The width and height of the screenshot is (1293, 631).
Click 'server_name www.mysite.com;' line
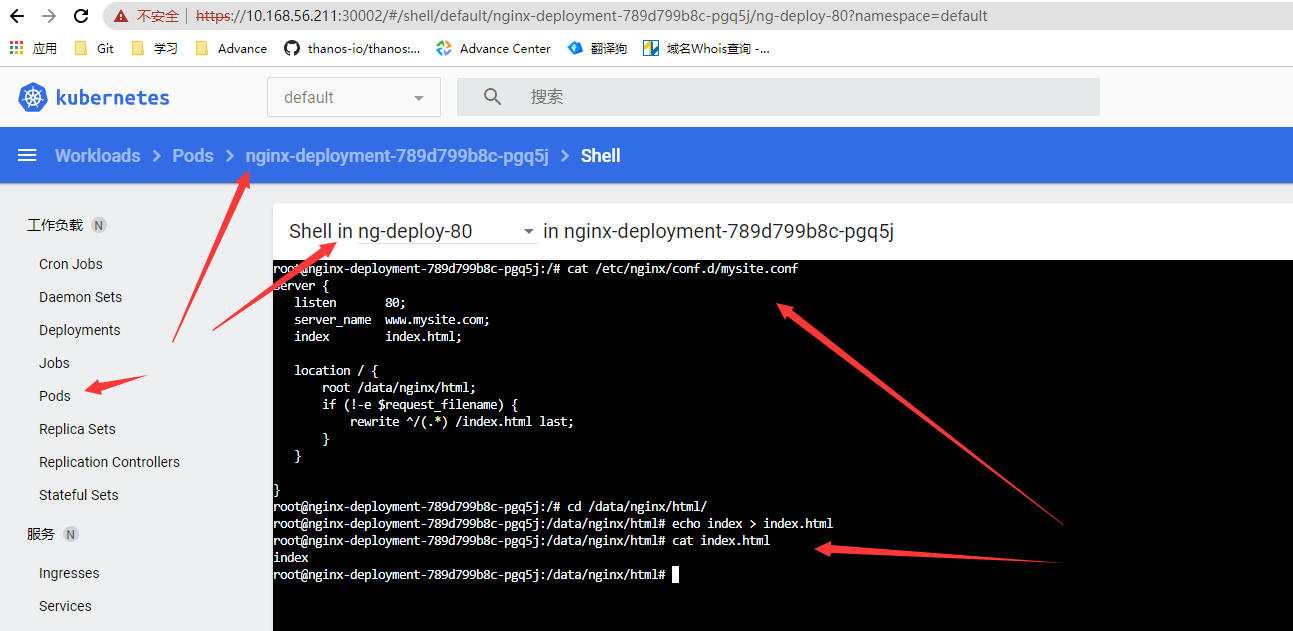(392, 320)
